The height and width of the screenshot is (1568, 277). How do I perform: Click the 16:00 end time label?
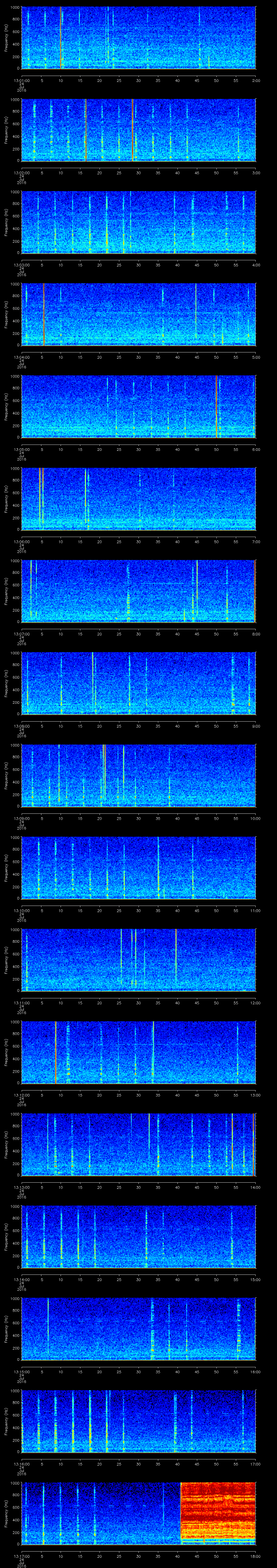[x=255, y=1373]
